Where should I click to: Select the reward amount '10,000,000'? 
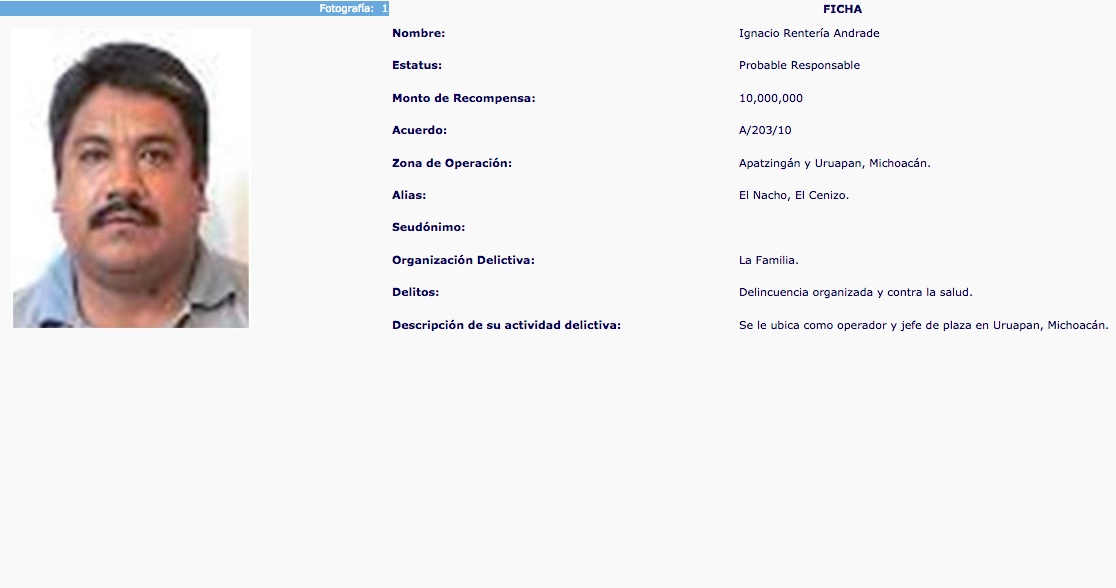(x=770, y=98)
